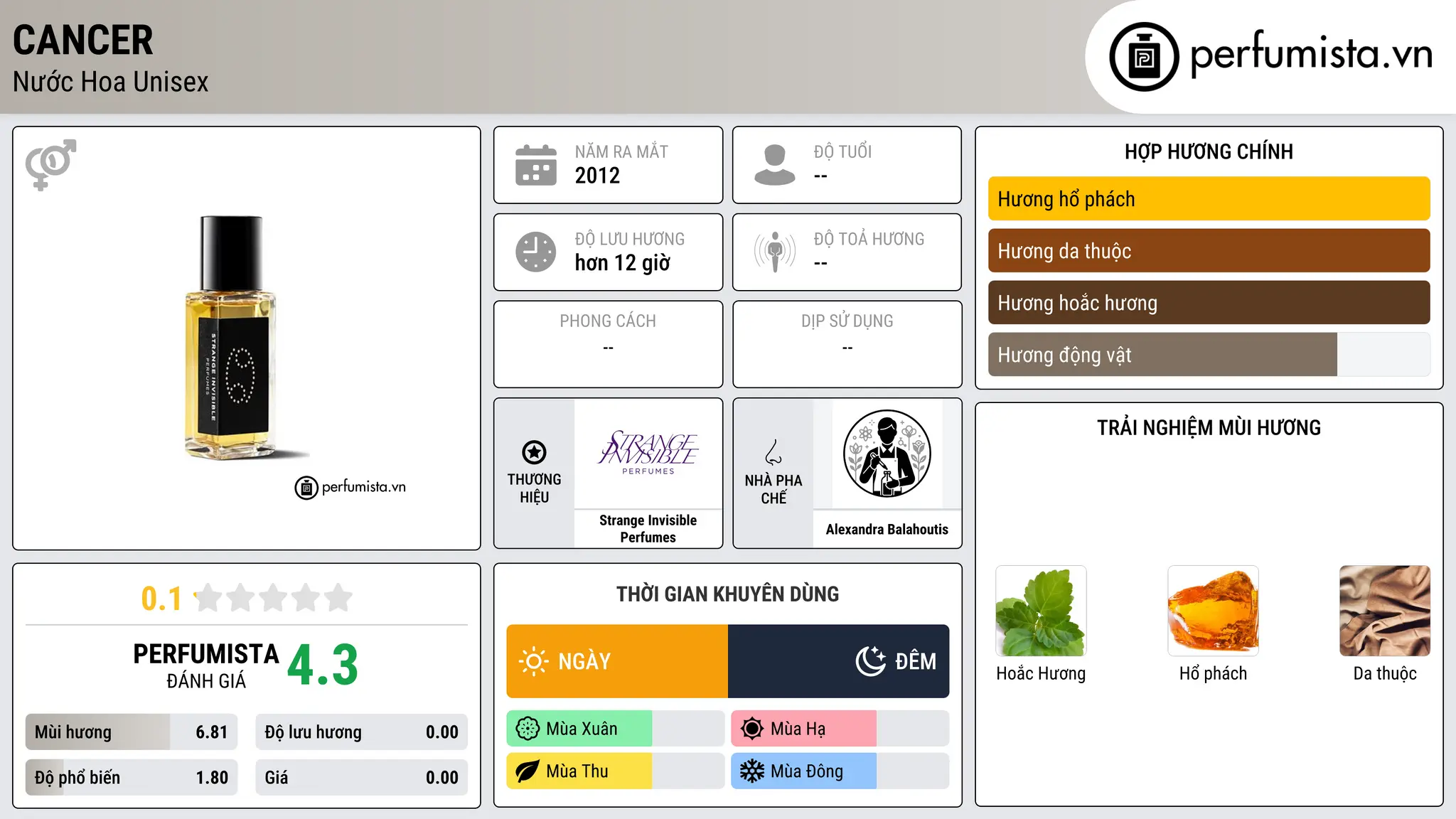Viewport: 1456px width, 819px height.
Task: Click the "ĐỘ TOẢ HƯƠNG" label
Action: [x=869, y=239]
